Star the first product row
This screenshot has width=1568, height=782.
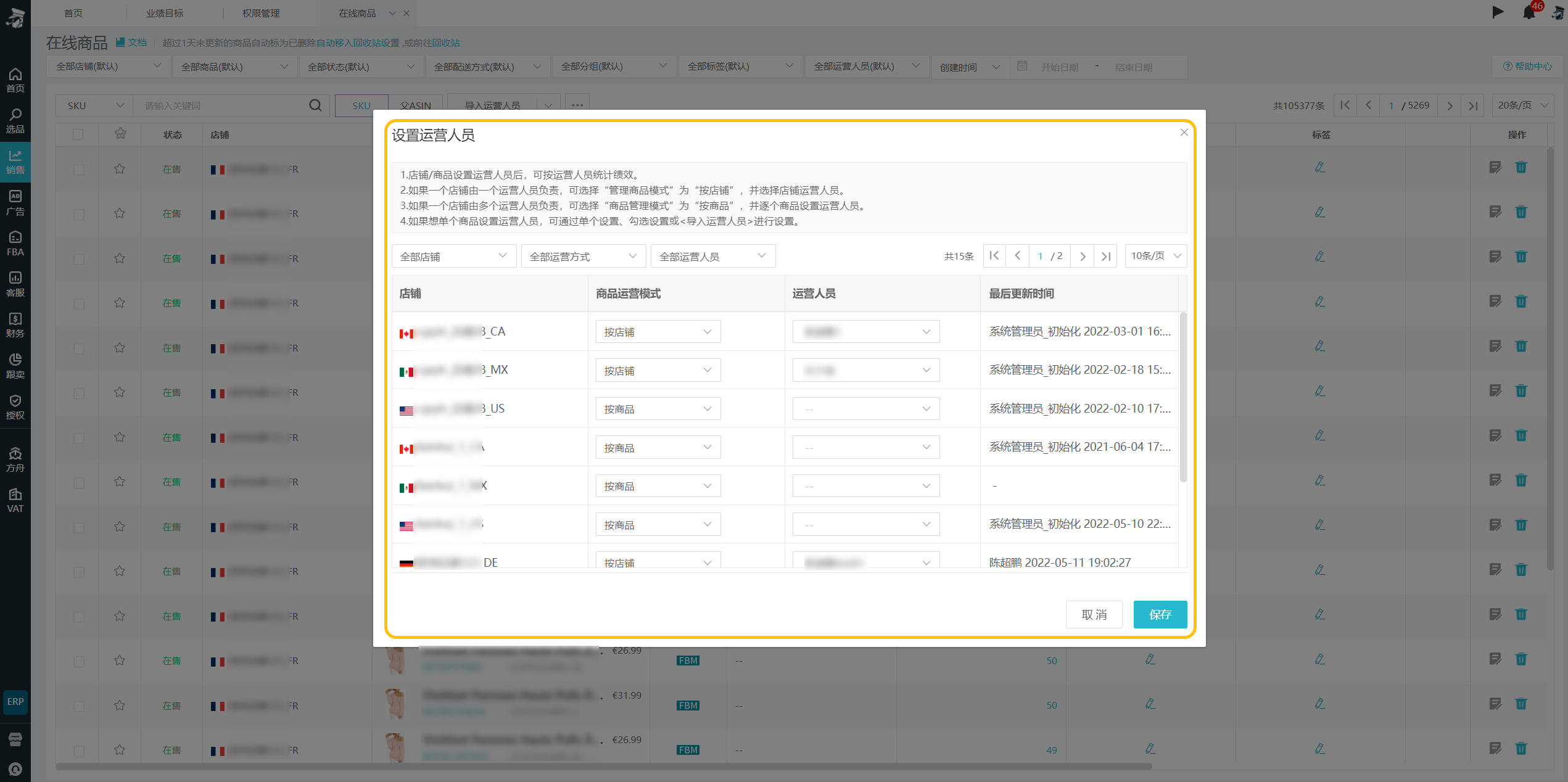[x=120, y=169]
